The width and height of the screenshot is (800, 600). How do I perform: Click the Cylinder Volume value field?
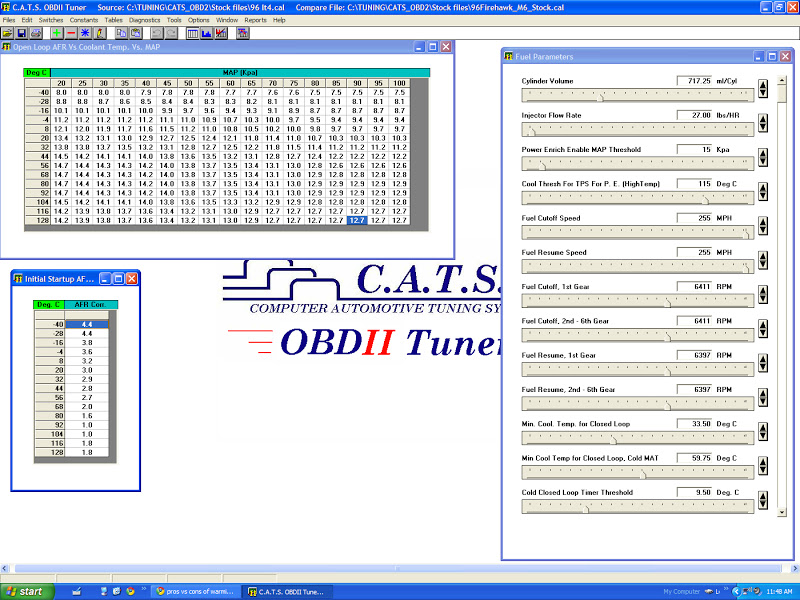pyautogui.click(x=694, y=81)
